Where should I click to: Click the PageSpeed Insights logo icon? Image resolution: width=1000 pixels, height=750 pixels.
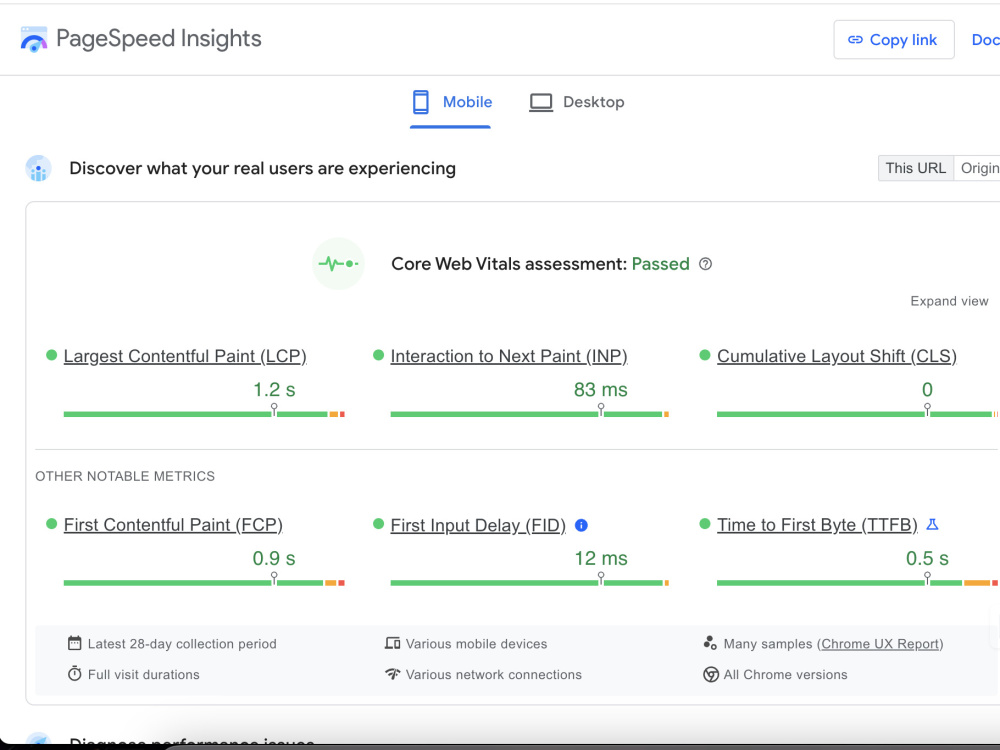click(34, 39)
